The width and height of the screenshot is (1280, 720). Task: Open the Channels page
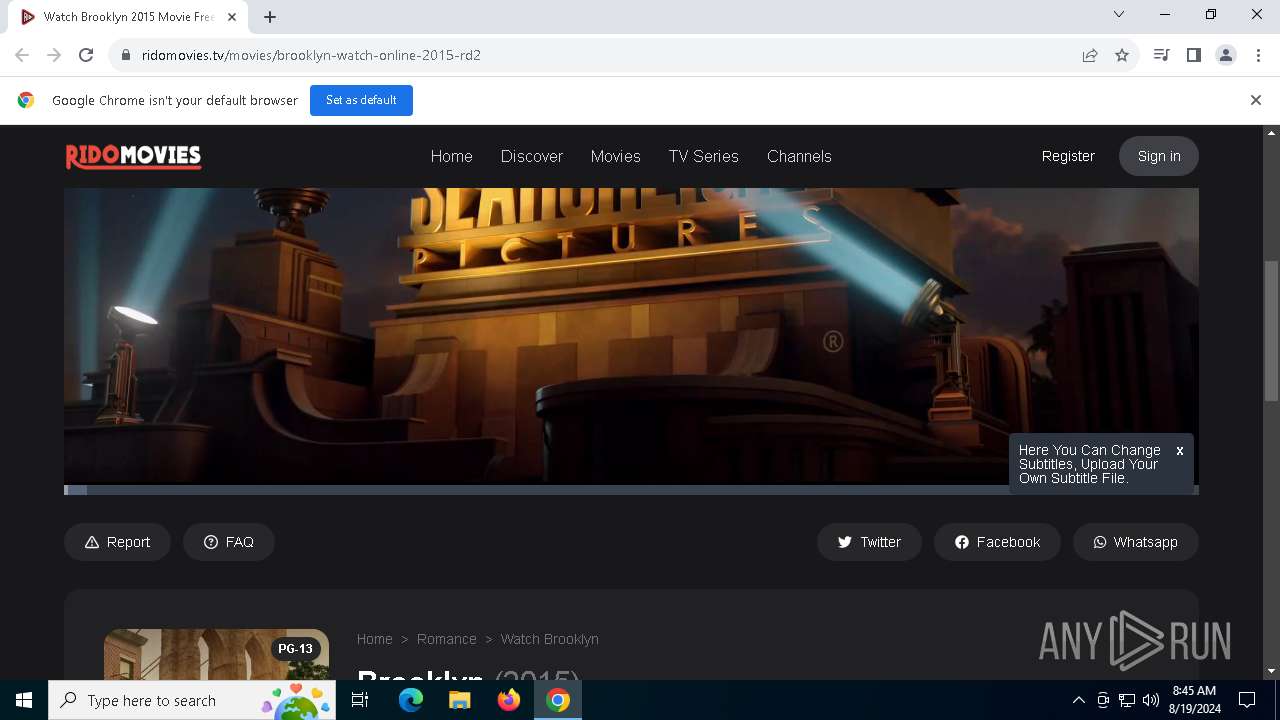click(x=799, y=156)
